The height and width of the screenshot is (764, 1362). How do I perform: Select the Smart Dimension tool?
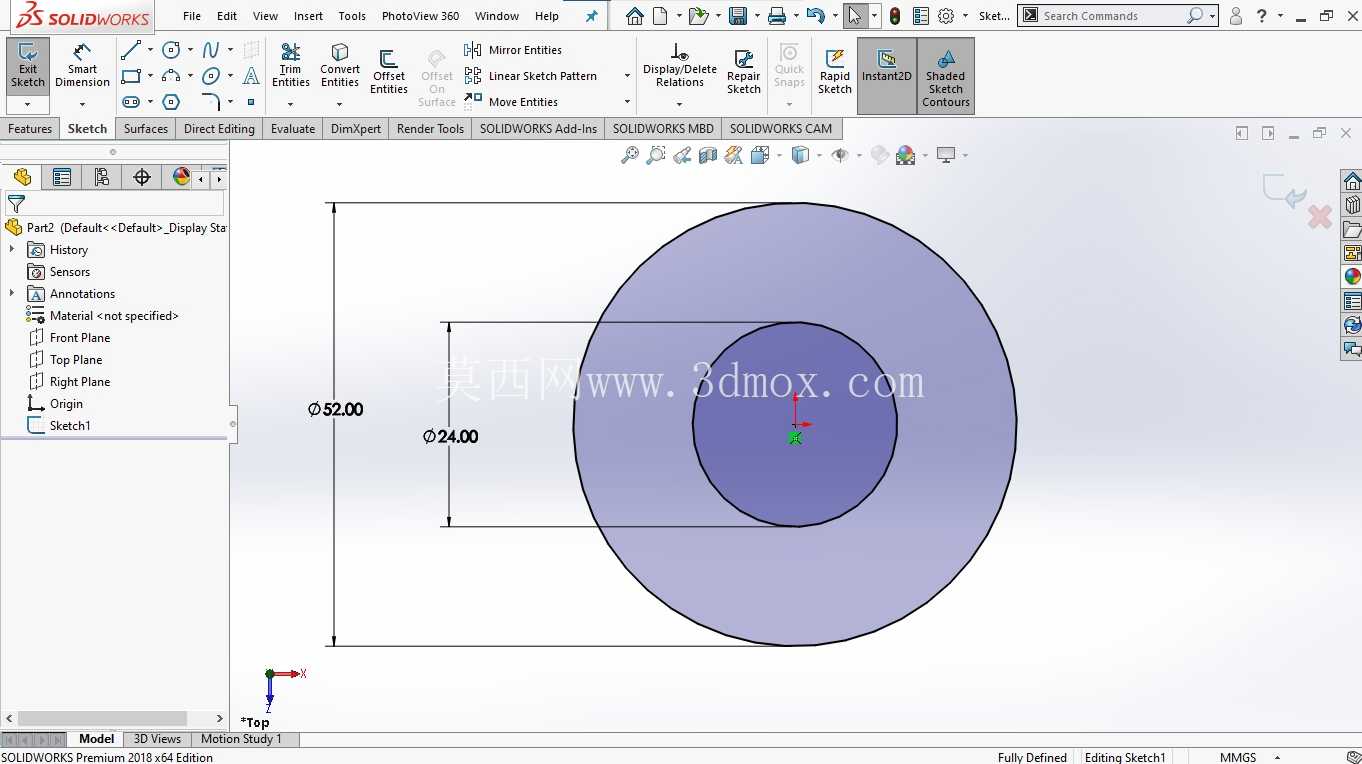tap(82, 66)
